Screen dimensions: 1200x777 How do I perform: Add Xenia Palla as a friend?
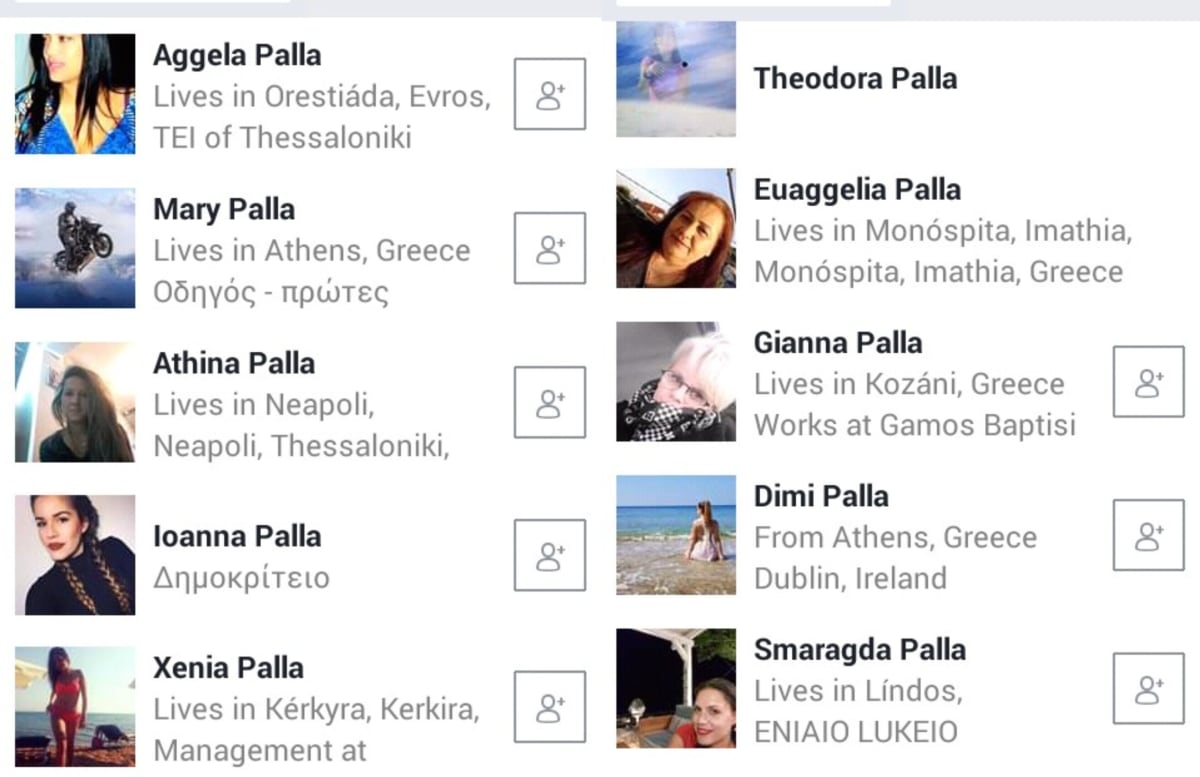coord(549,707)
